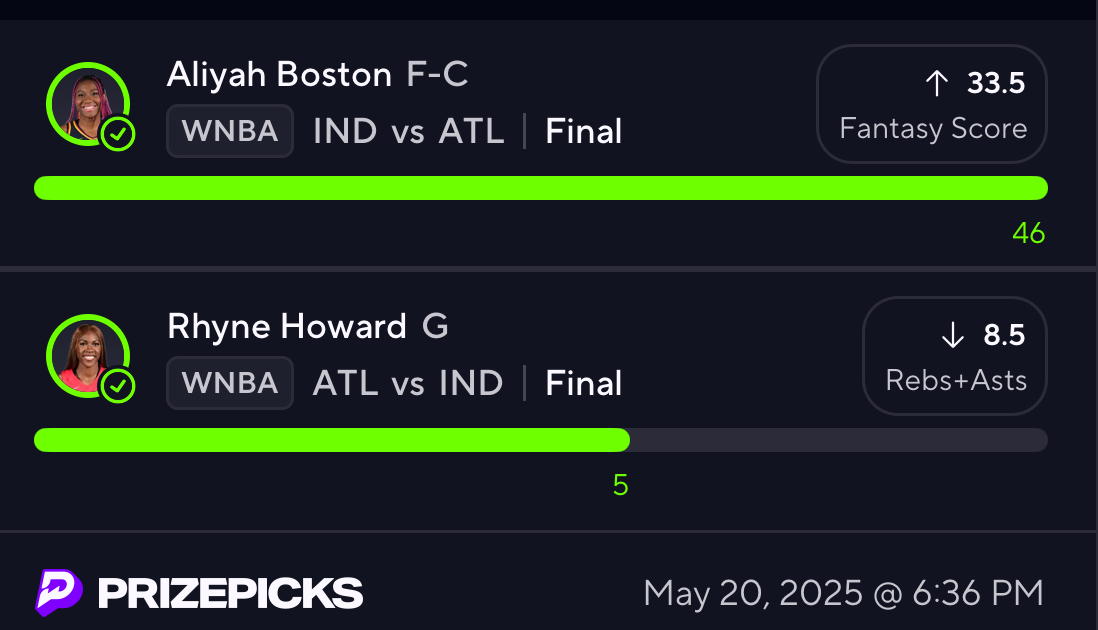Select the Aliyah Boston F-C name
Viewport: 1098px width, 630px height.
[x=317, y=74]
